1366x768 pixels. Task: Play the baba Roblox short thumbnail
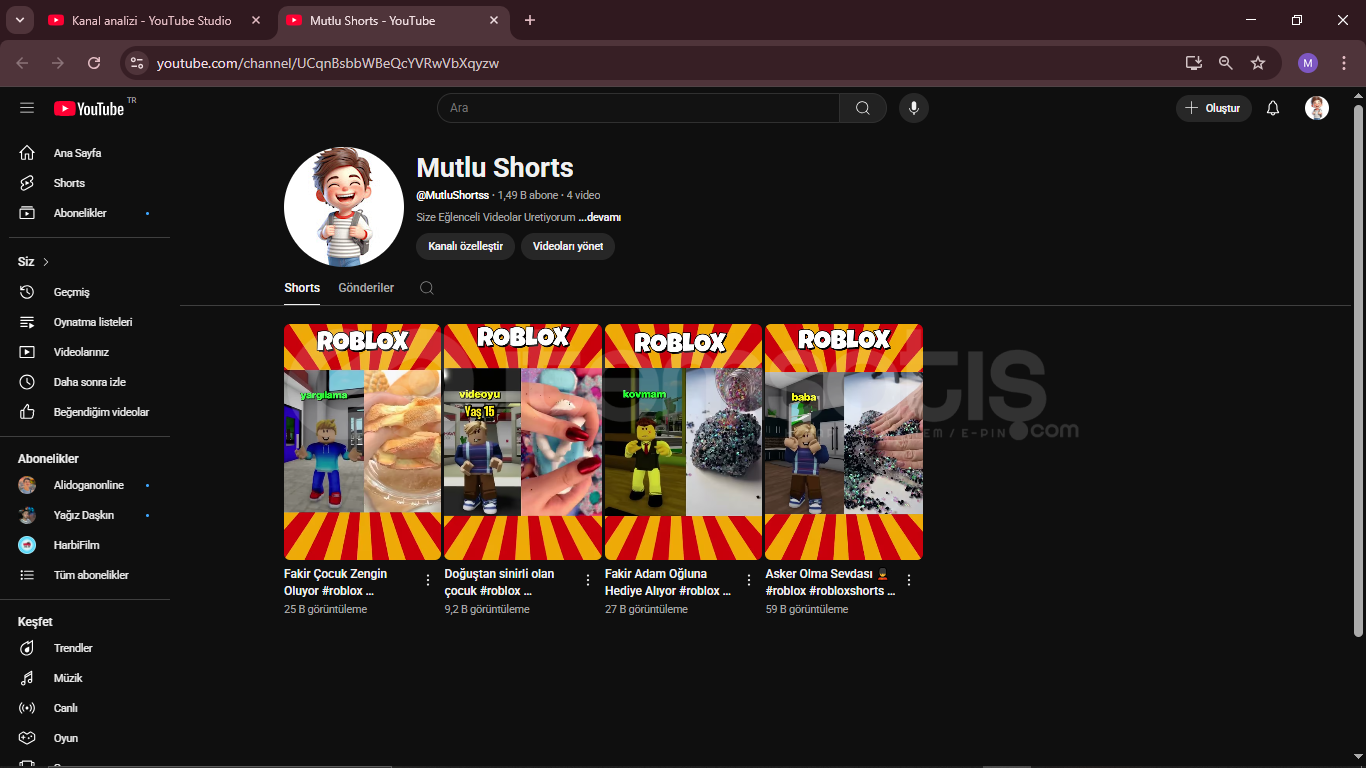[x=844, y=441]
